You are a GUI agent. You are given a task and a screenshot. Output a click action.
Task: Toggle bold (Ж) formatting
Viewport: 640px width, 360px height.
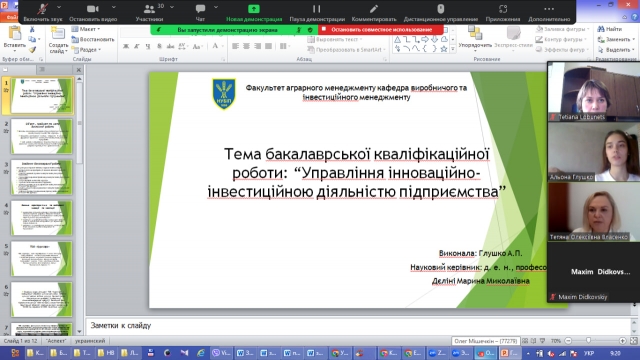click(126, 46)
